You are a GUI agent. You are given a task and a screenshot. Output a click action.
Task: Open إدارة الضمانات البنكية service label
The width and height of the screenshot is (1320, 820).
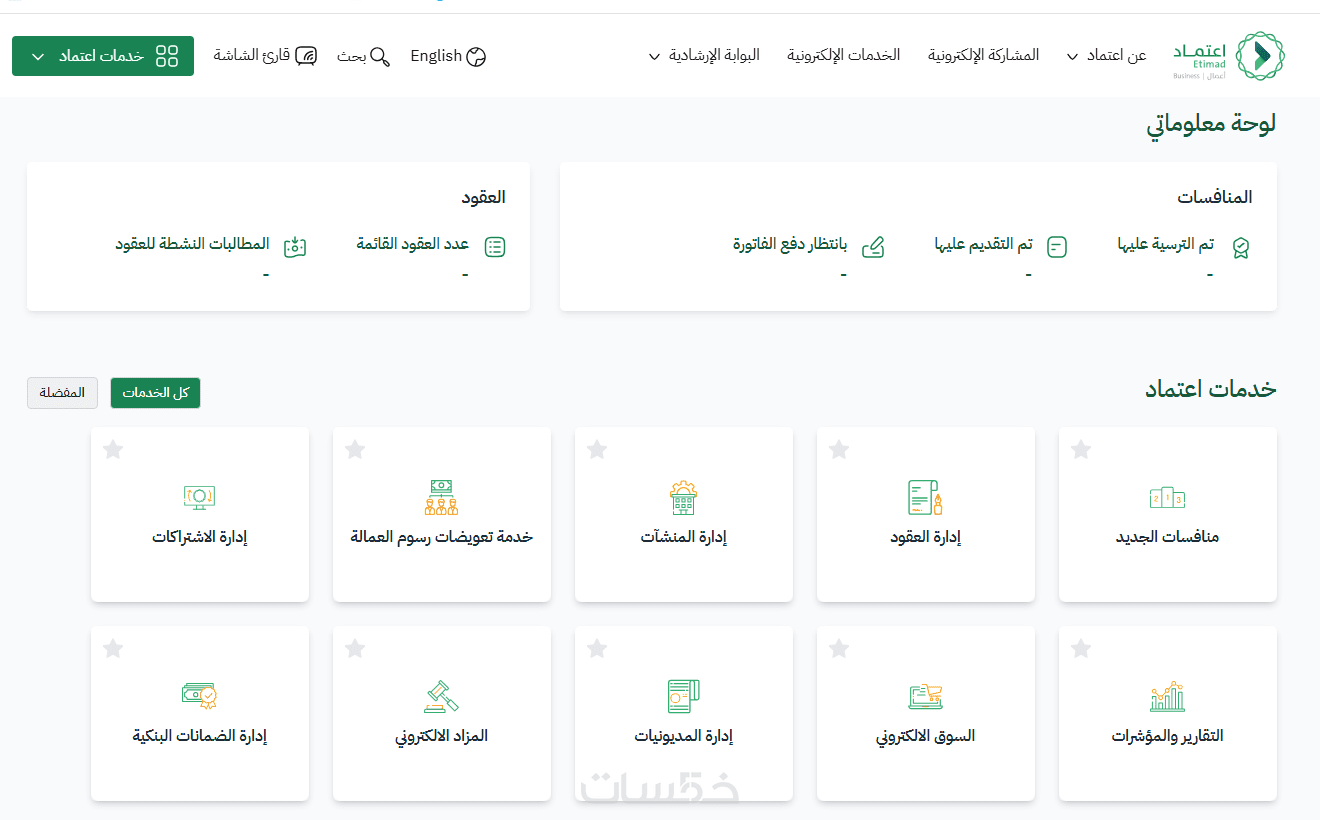coord(199,737)
